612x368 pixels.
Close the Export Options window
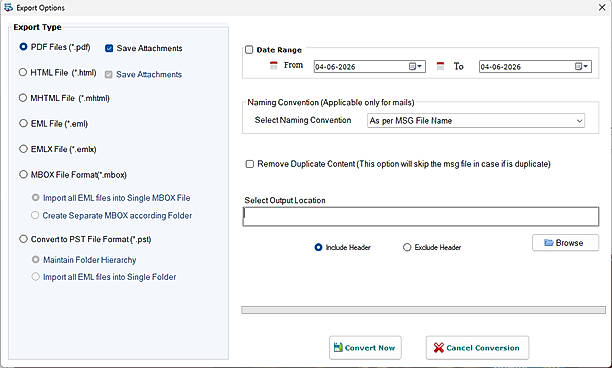(602, 7)
